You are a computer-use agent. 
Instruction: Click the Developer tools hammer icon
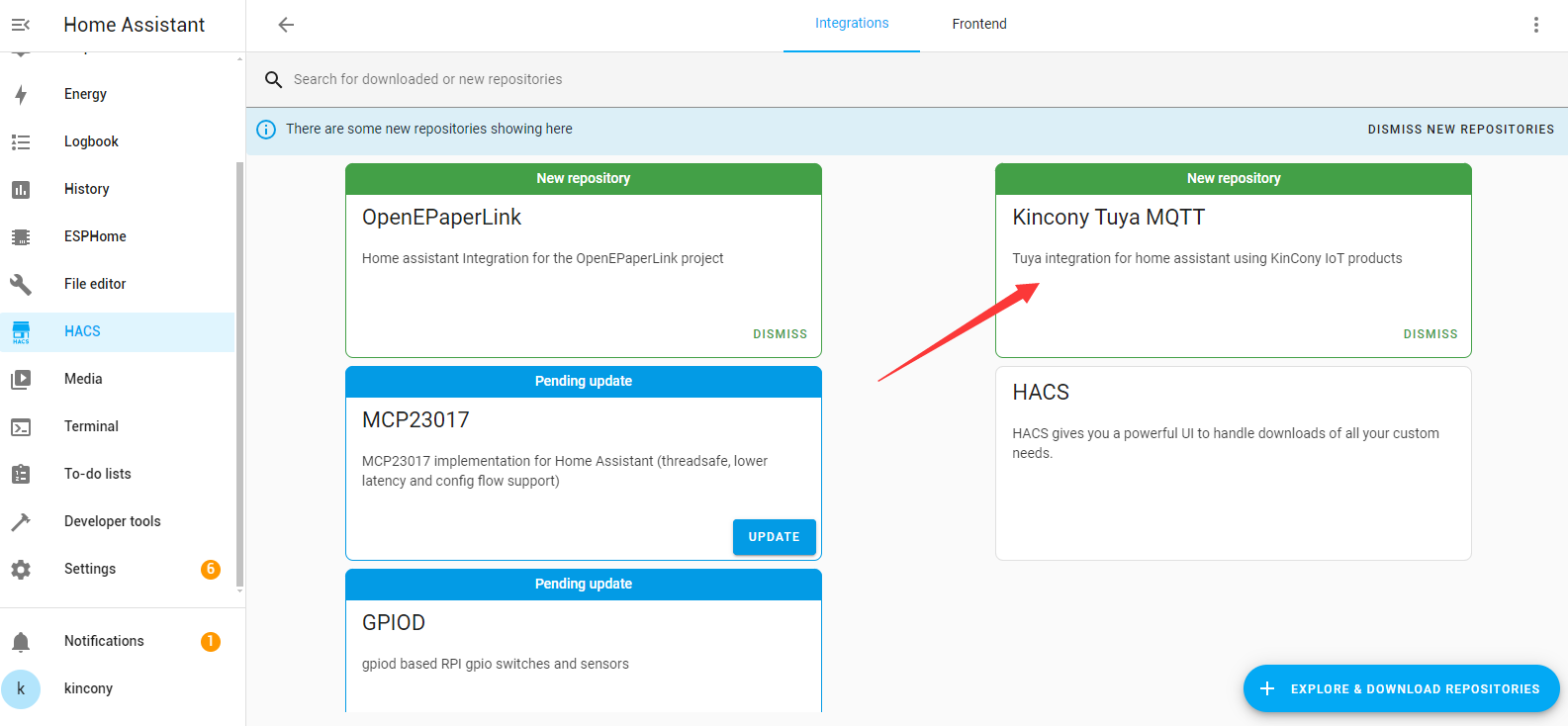point(21,521)
